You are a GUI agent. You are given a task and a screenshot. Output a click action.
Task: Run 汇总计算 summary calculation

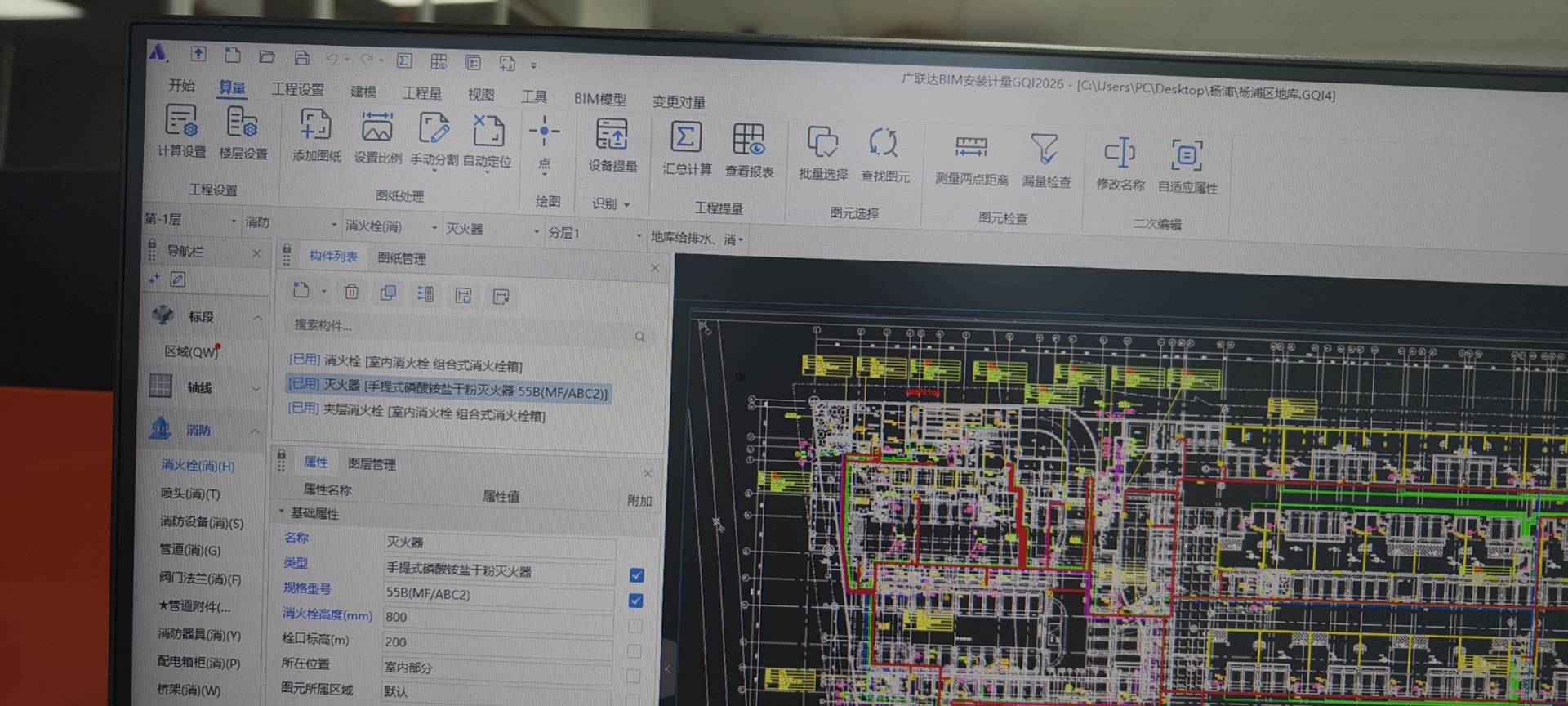click(687, 148)
